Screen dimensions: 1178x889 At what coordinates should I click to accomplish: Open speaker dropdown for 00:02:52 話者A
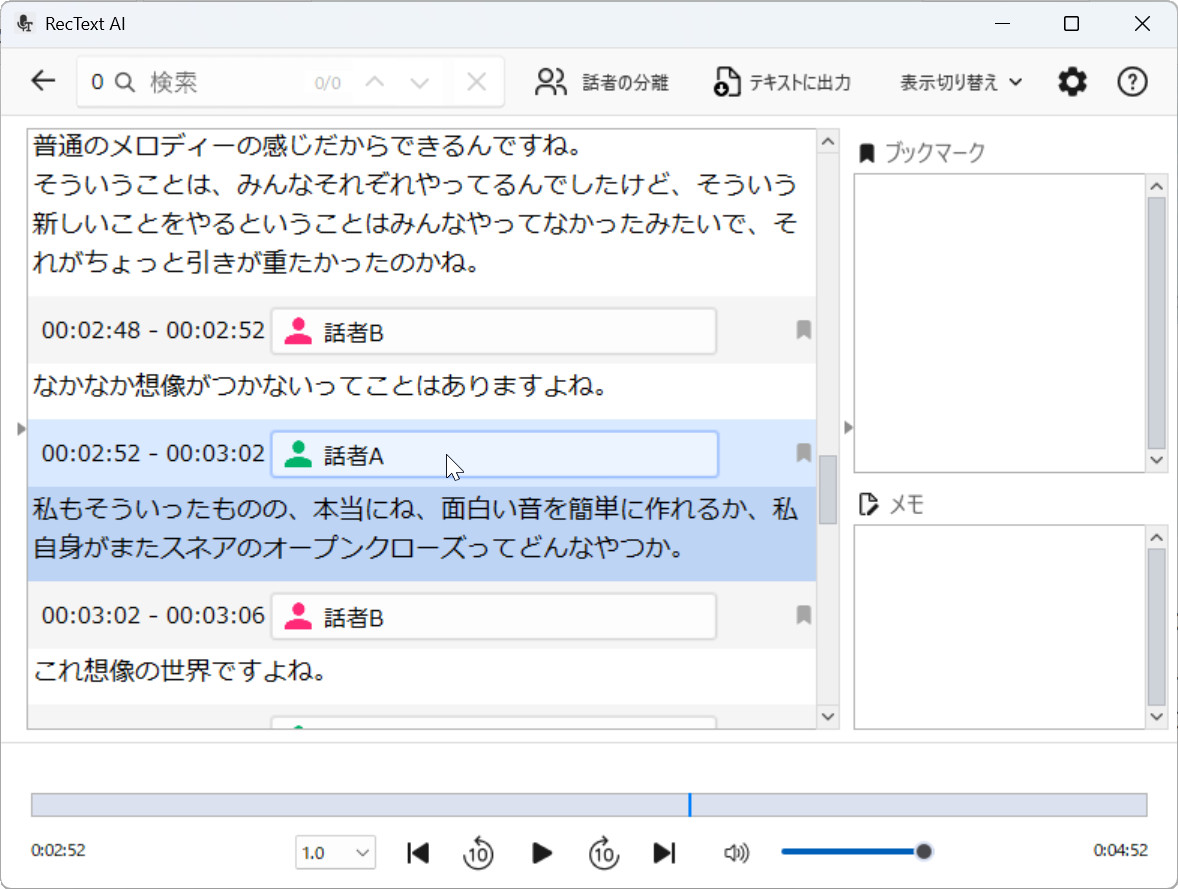[494, 455]
